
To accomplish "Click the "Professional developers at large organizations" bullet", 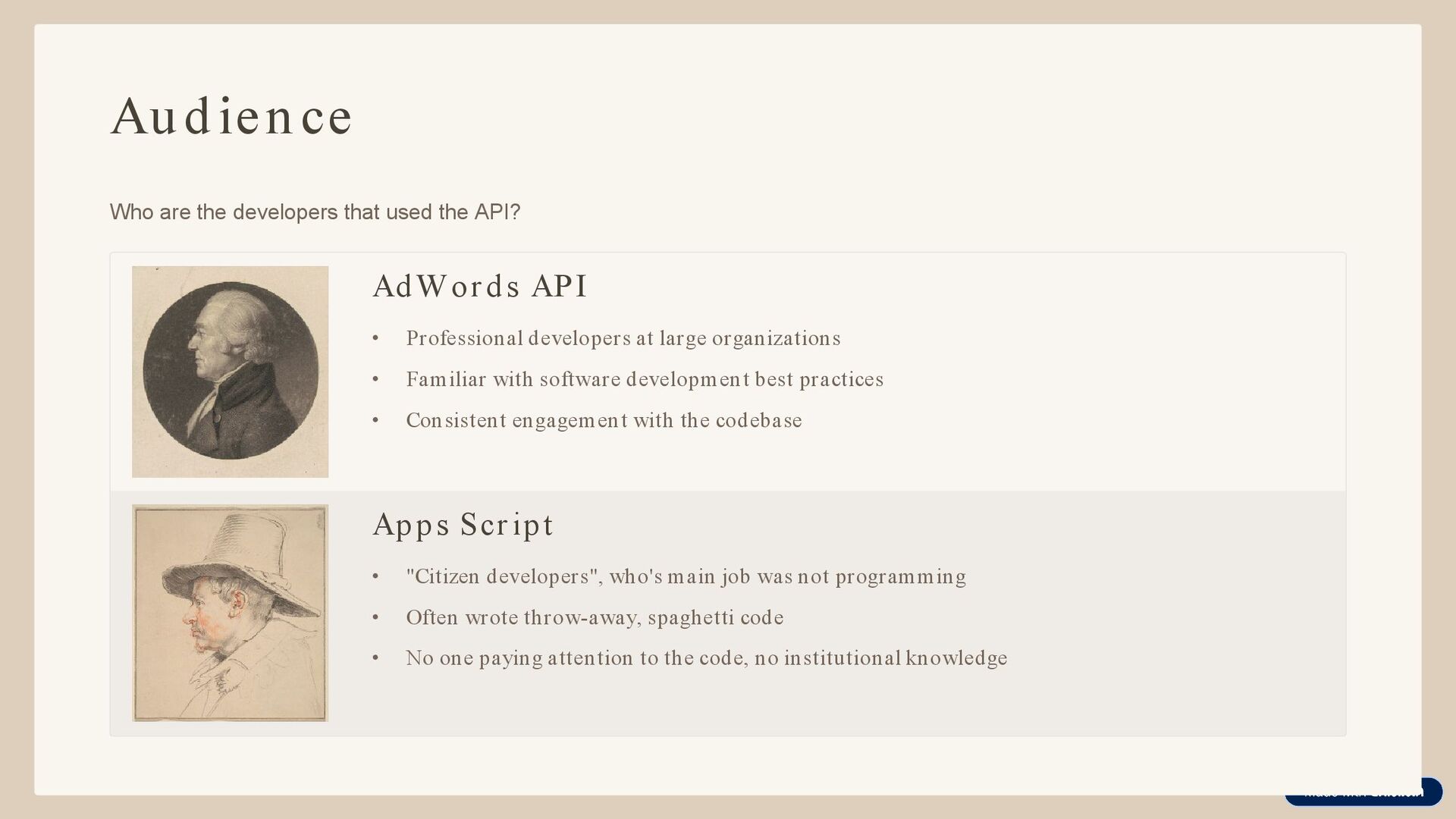I will click(623, 338).
